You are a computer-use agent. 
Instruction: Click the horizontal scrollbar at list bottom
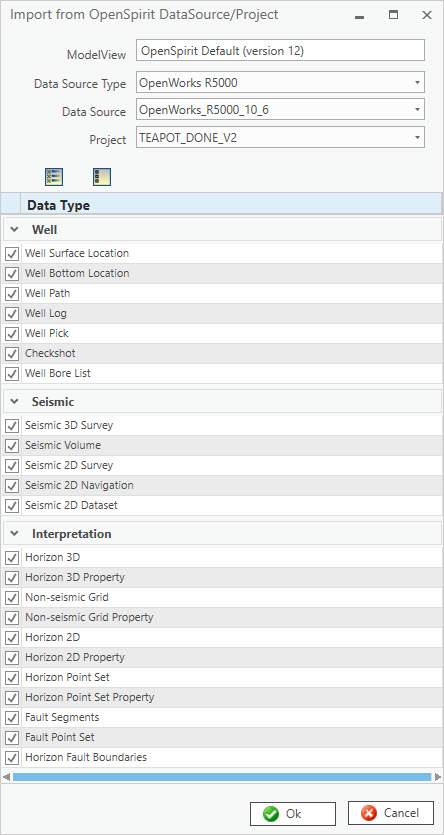[221, 777]
